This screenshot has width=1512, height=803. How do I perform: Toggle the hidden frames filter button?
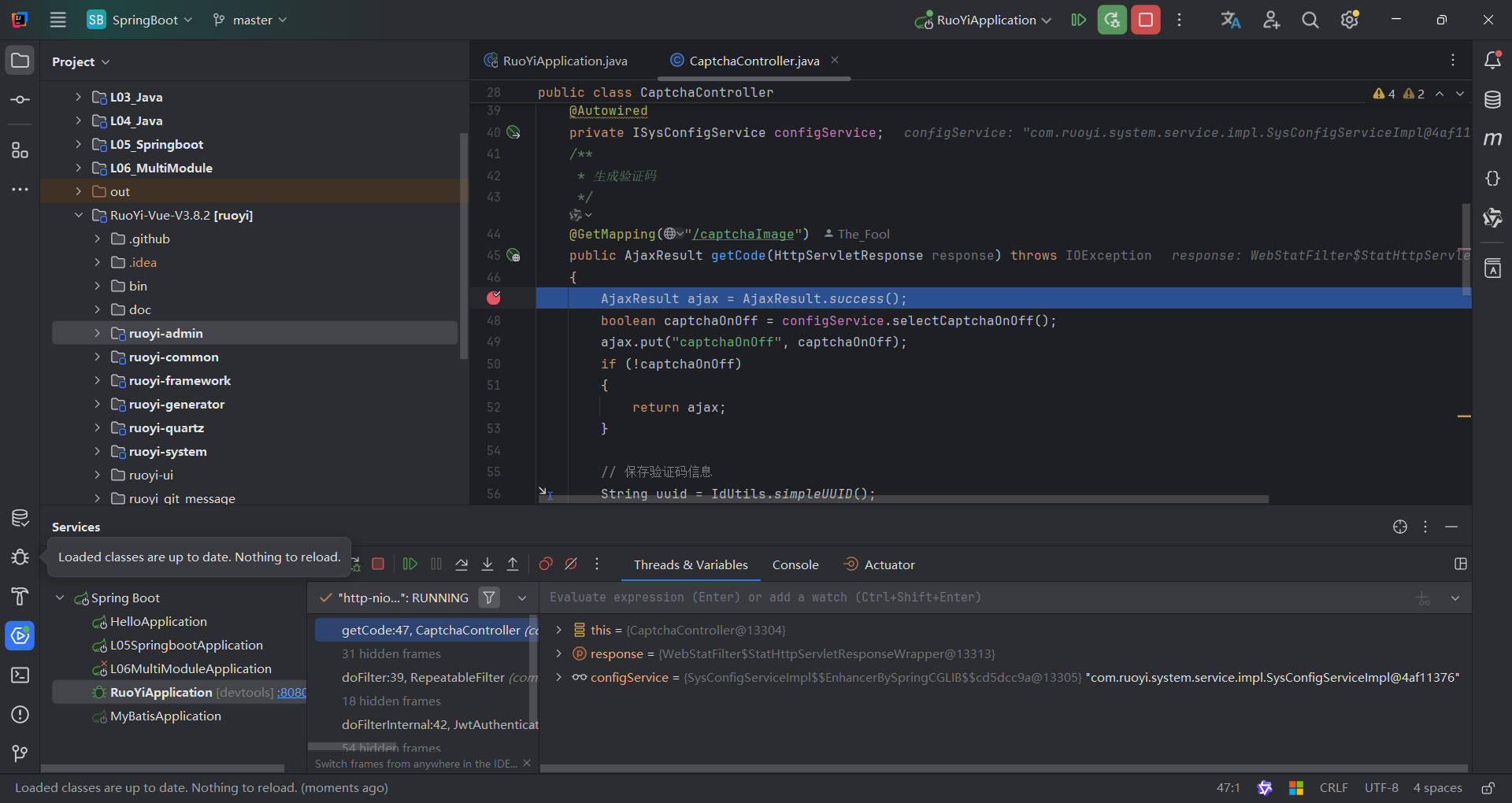(x=489, y=598)
